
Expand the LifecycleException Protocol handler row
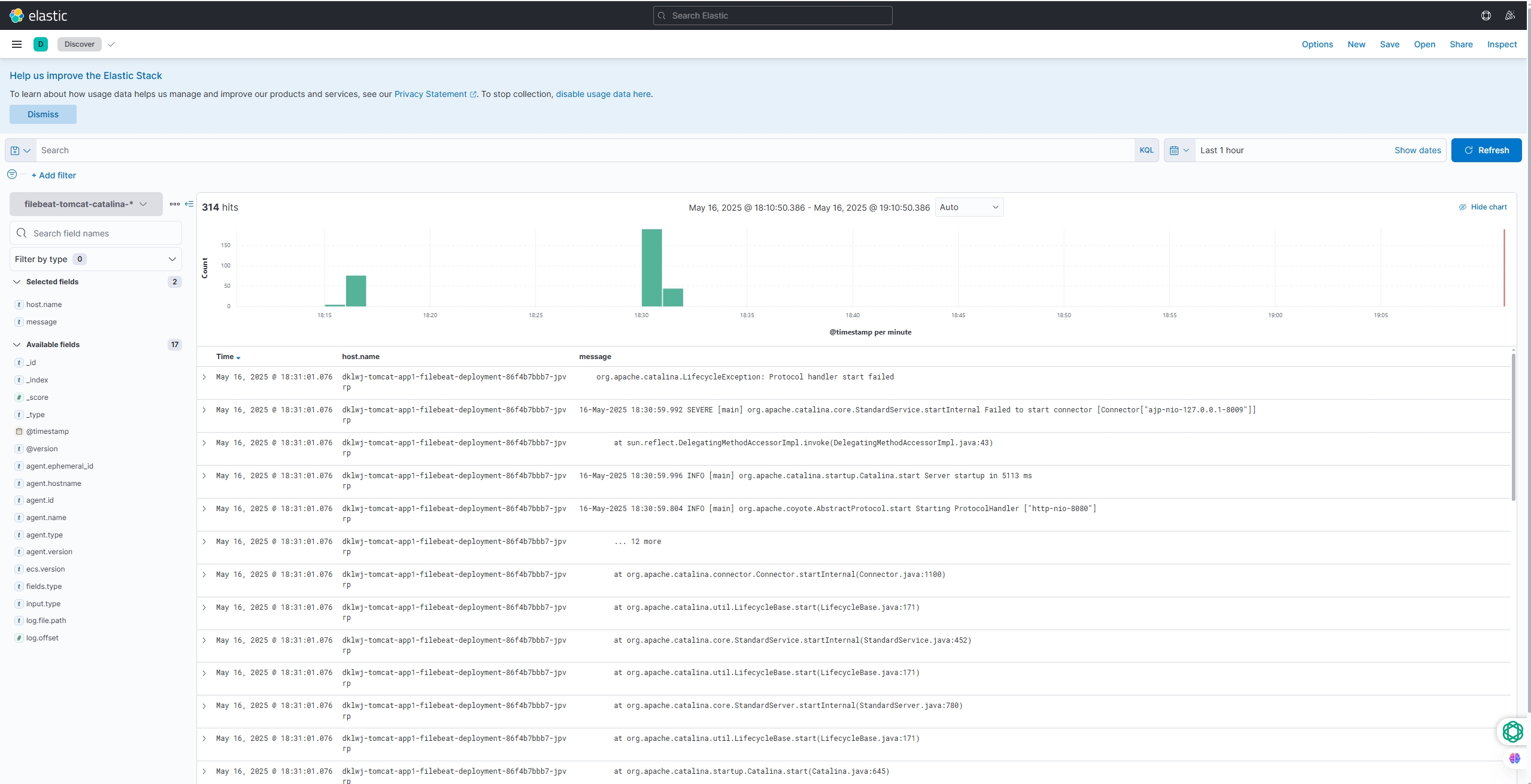click(204, 377)
